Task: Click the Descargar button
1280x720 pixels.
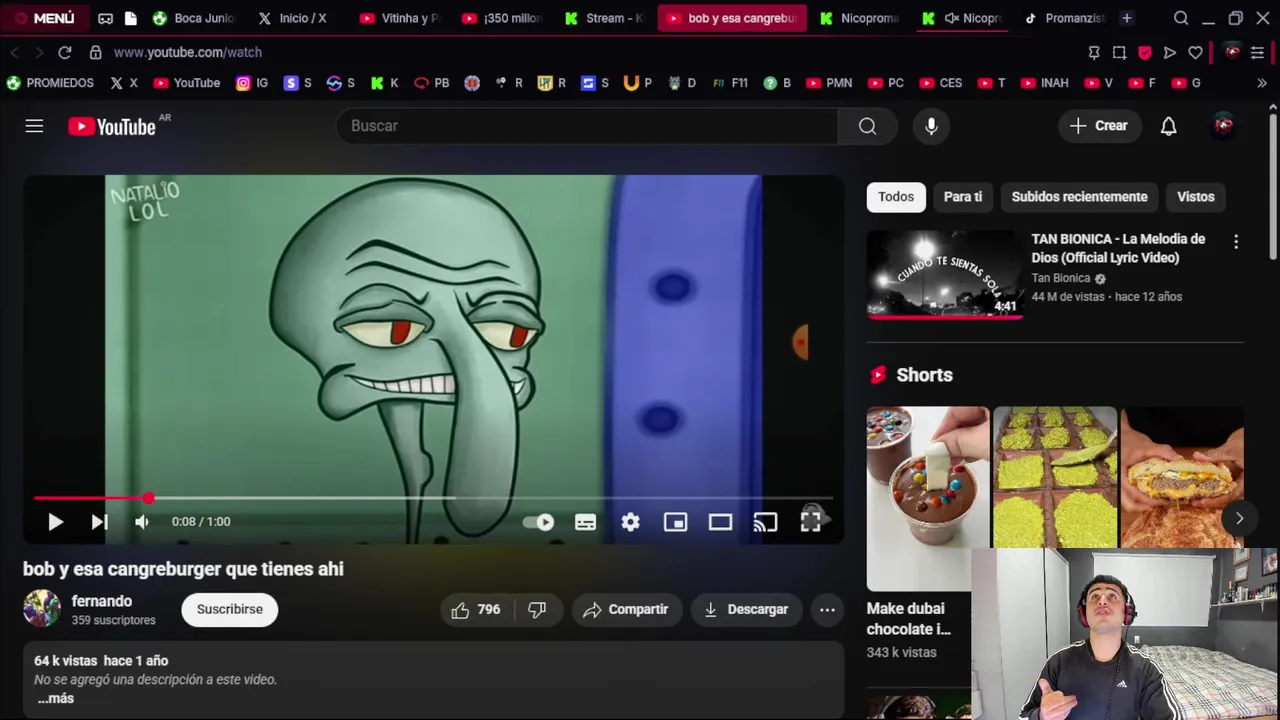Action: pos(746,609)
